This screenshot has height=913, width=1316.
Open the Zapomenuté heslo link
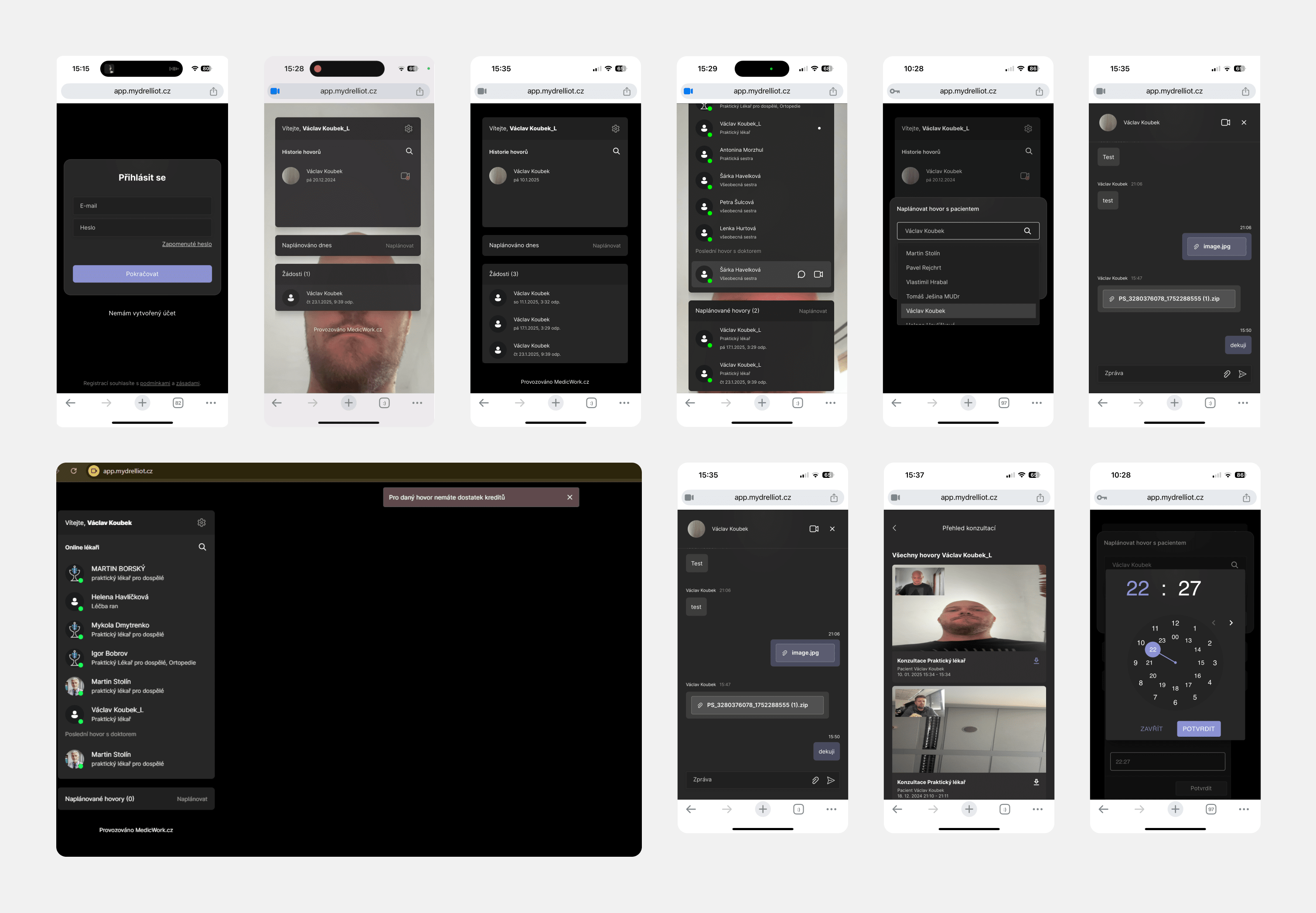point(187,244)
